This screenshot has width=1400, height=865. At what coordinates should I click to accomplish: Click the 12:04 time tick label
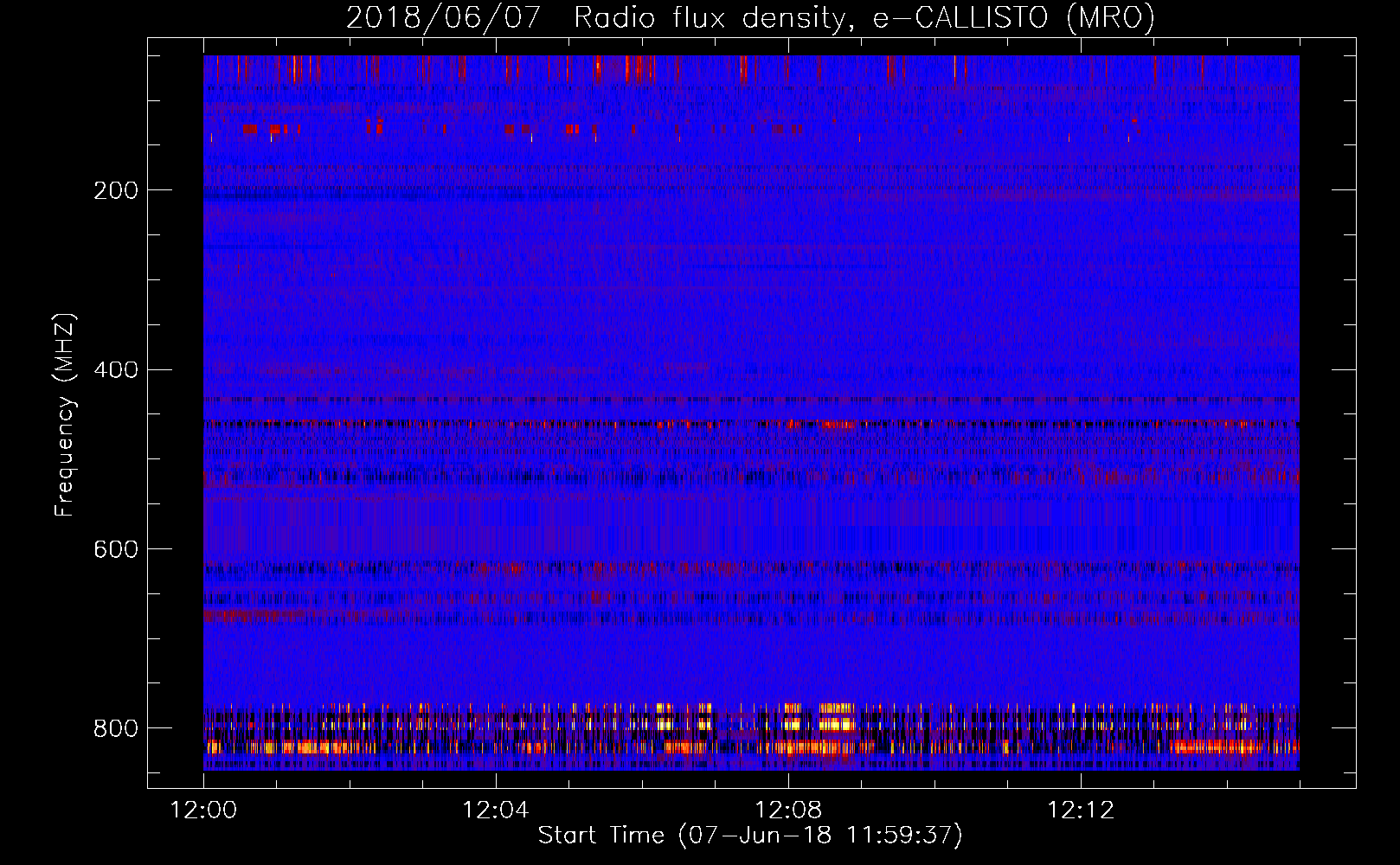click(x=496, y=811)
